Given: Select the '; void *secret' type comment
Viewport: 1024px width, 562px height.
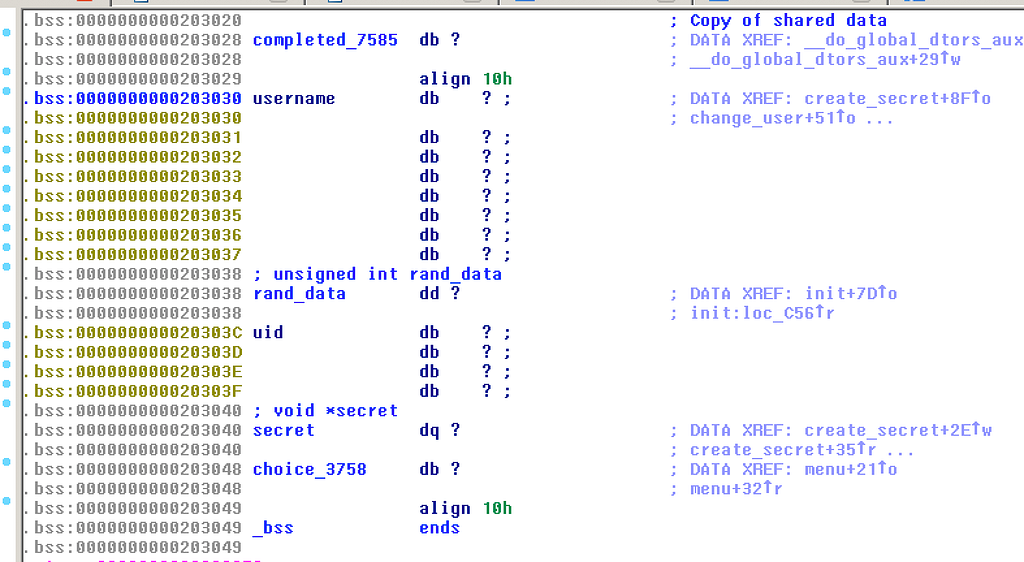Looking at the screenshot, I should pyautogui.click(x=325, y=411).
